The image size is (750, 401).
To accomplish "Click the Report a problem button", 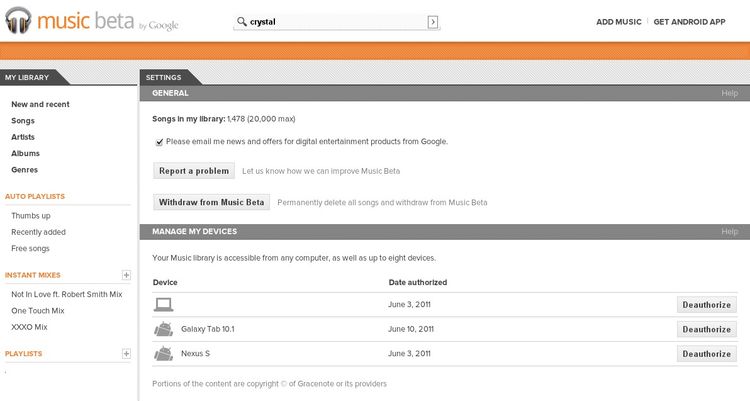I will pyautogui.click(x=194, y=171).
